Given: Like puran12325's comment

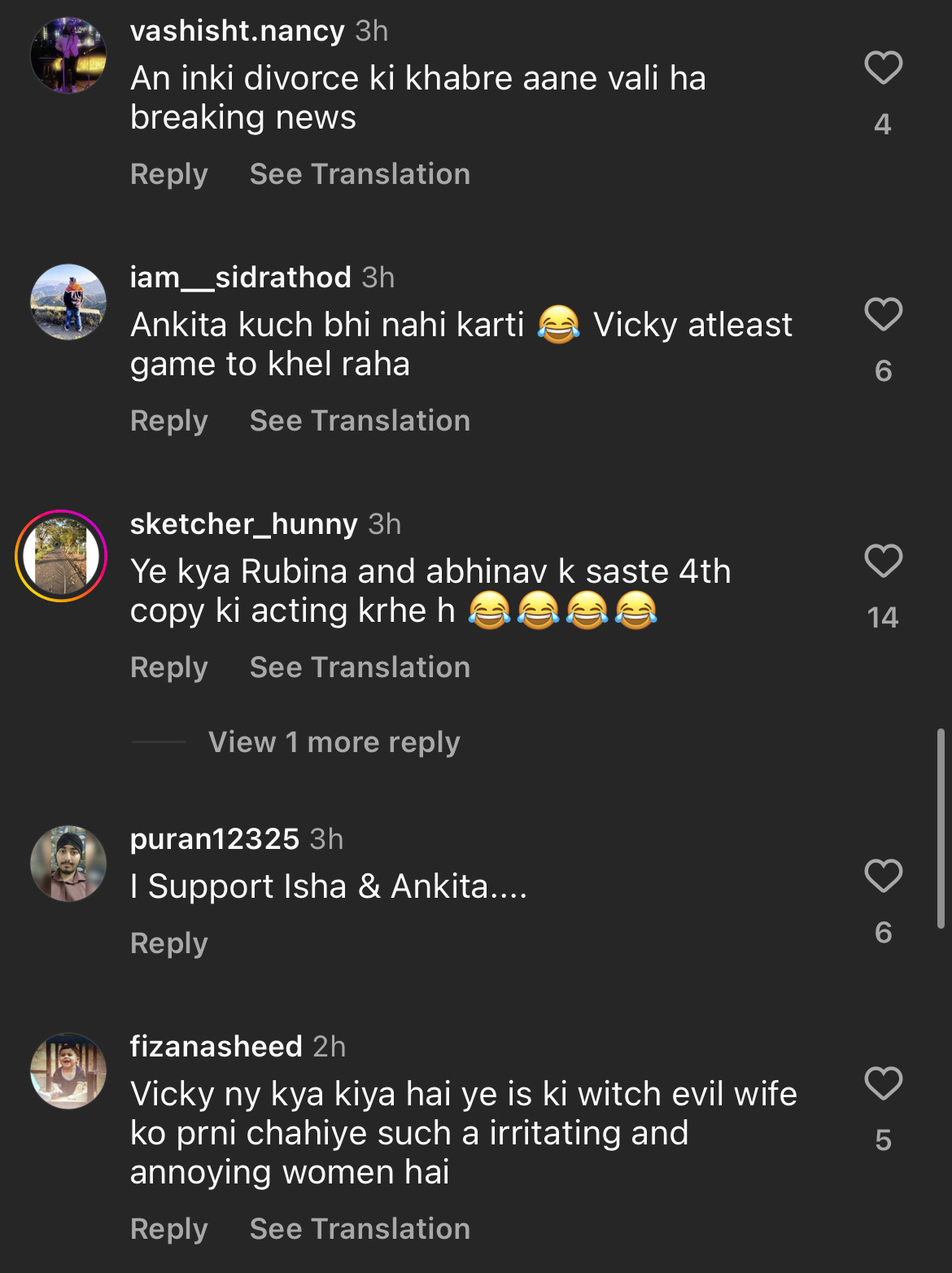Looking at the screenshot, I should tap(883, 876).
